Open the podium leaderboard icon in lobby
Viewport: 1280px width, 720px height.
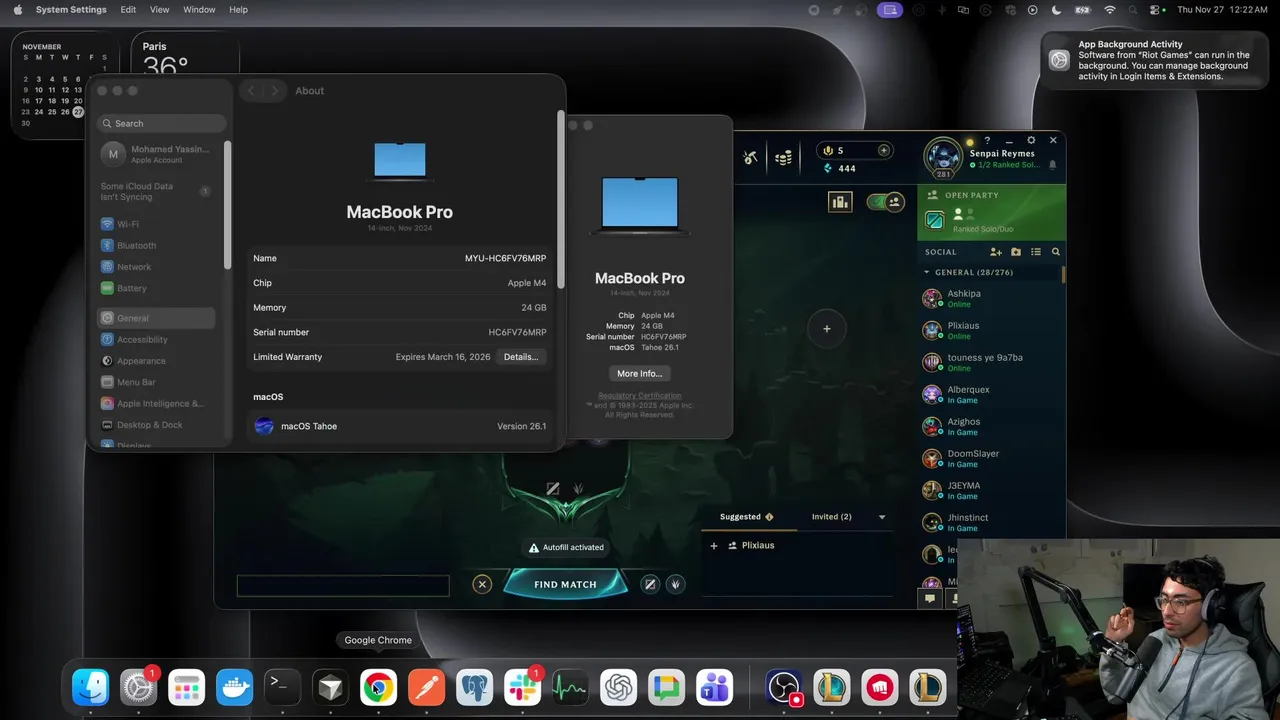[839, 202]
